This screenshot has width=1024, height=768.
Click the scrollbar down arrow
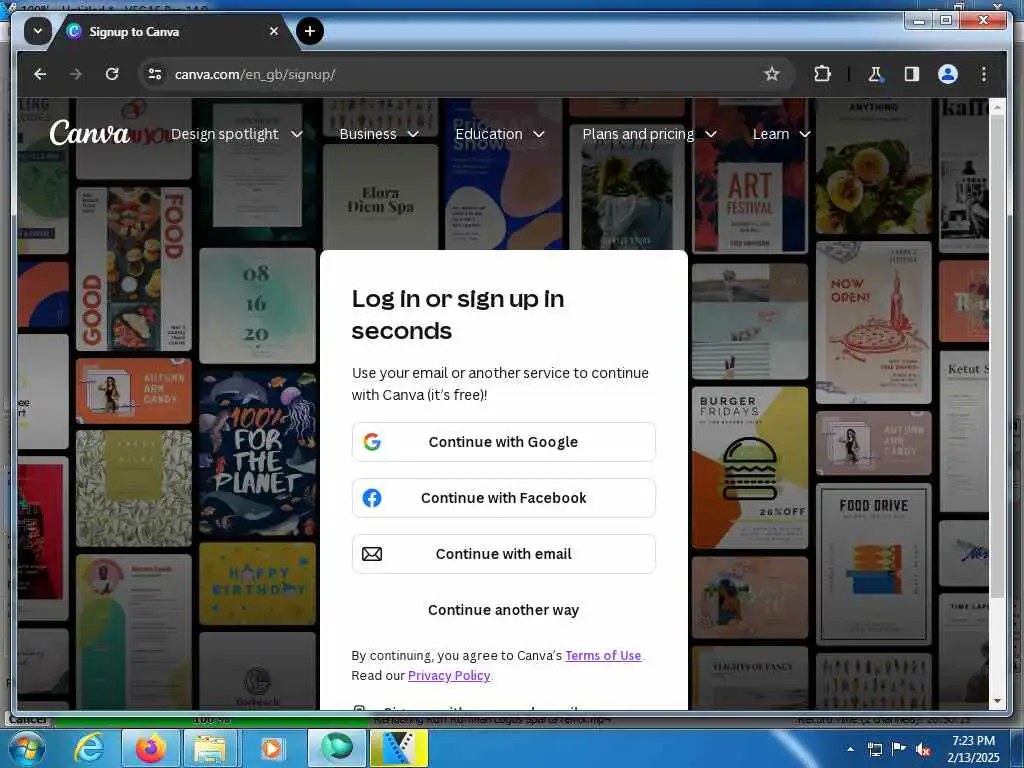(997, 701)
